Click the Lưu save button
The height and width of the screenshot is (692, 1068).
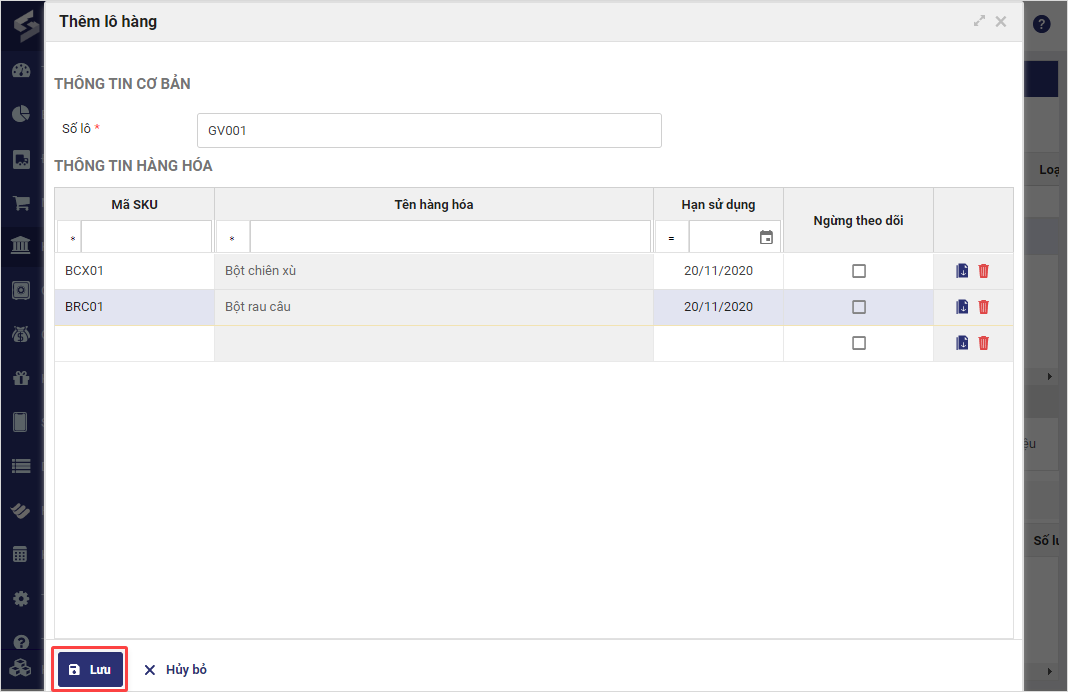point(90,669)
